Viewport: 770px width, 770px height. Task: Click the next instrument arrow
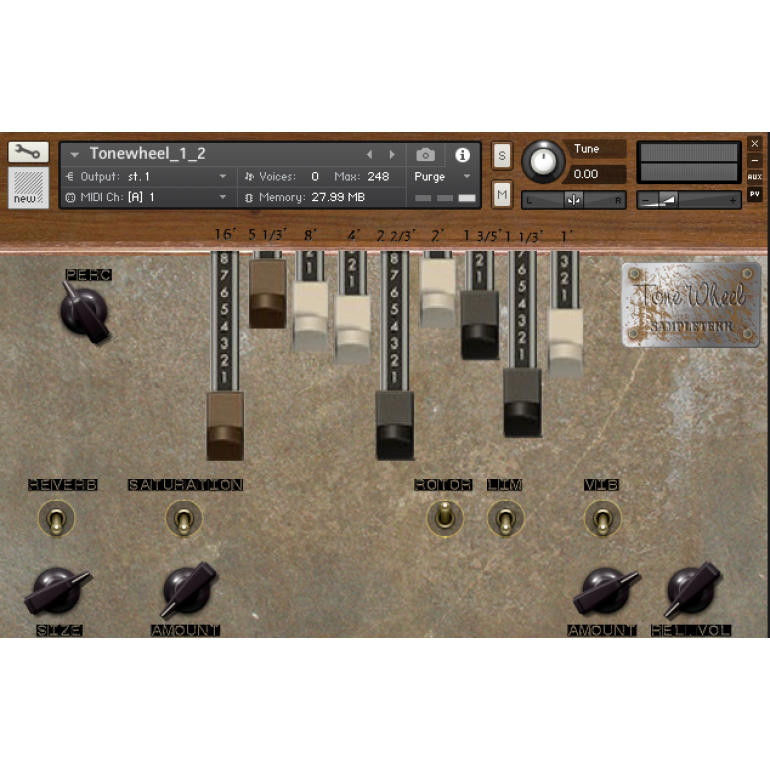coord(392,155)
